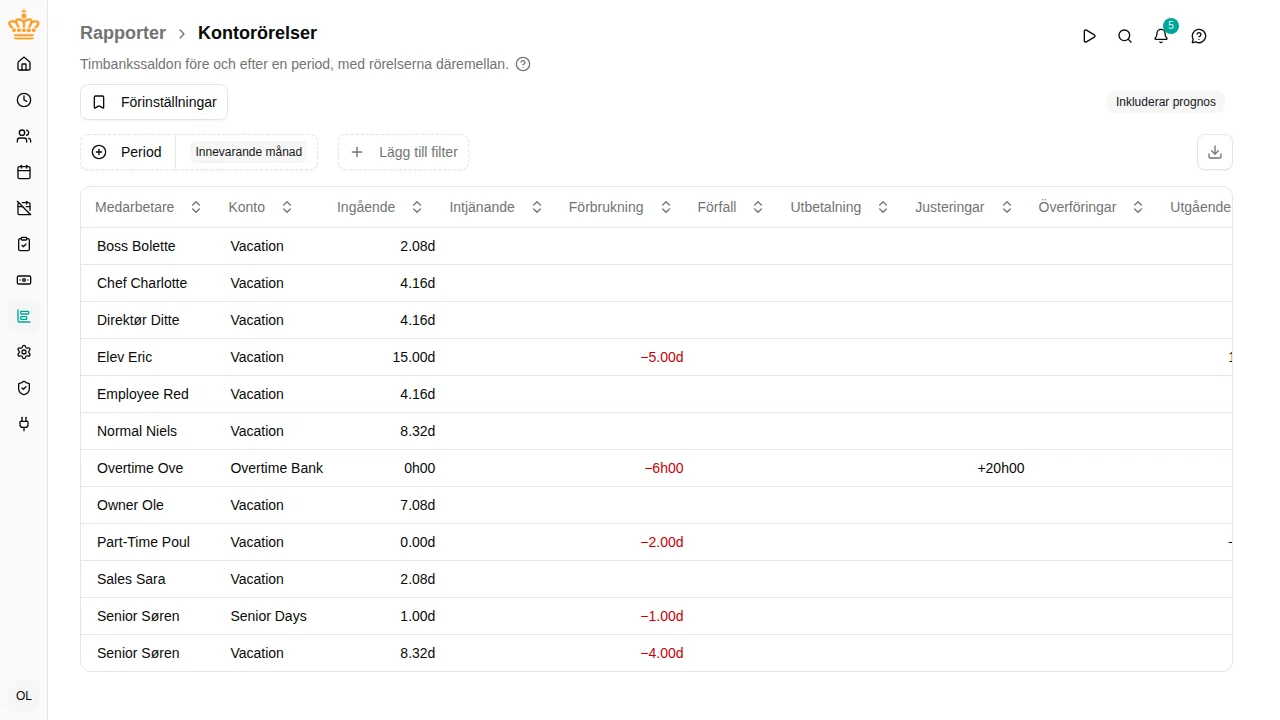This screenshot has height=720, width=1280.
Task: Click the help question mark beside description
Action: 523,64
